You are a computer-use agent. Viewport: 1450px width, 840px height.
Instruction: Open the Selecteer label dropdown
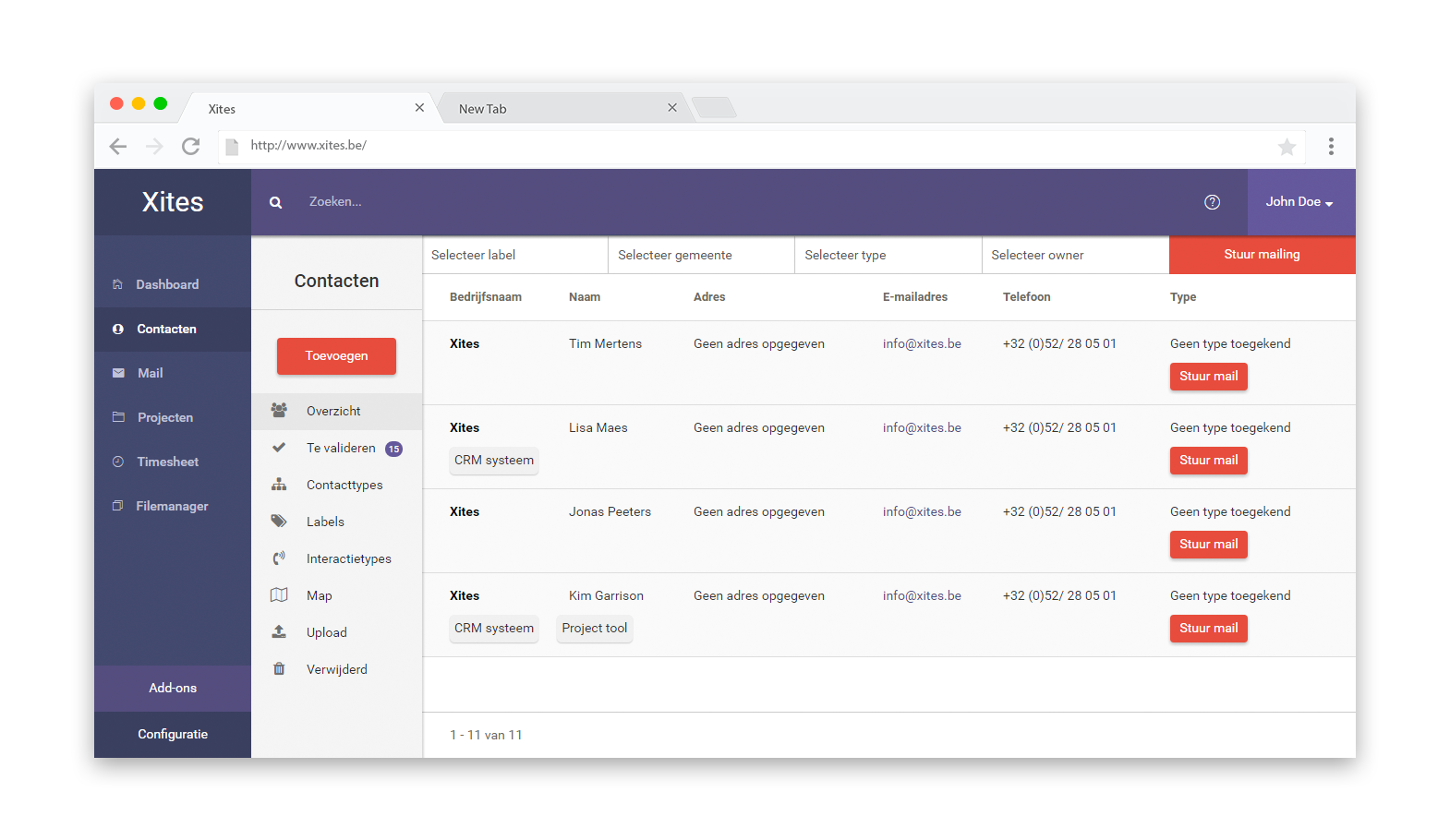515,255
